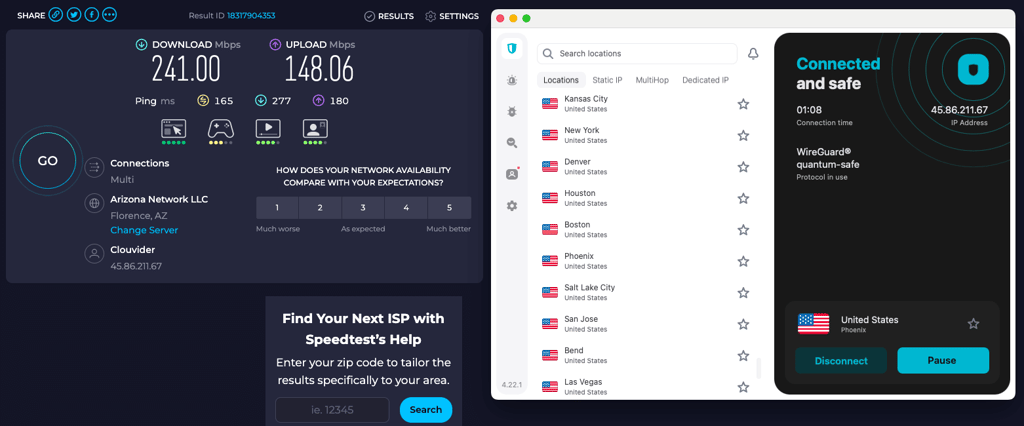The width and height of the screenshot is (1024, 426).
Task: Click Change Server link
Action: 144,230
